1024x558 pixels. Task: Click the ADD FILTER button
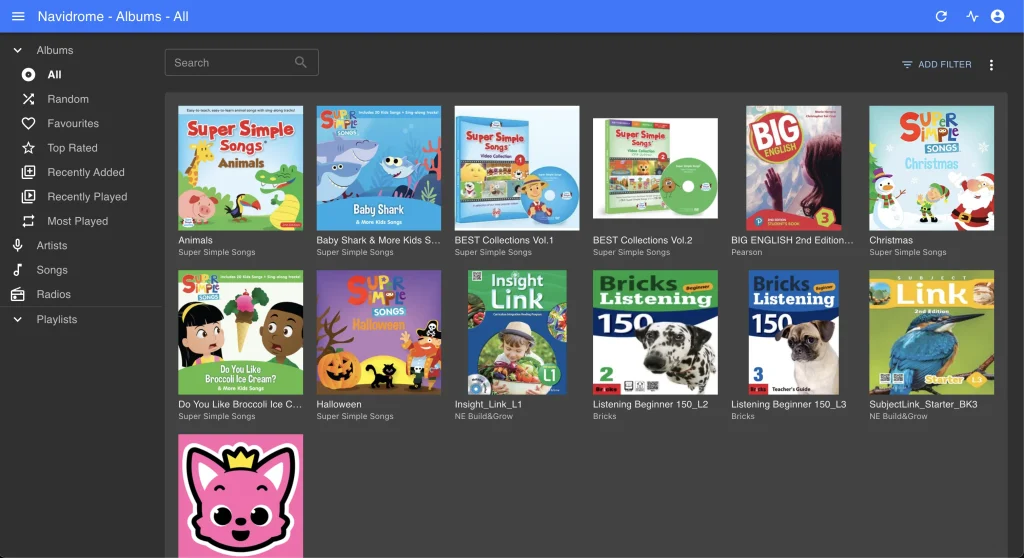tap(936, 65)
